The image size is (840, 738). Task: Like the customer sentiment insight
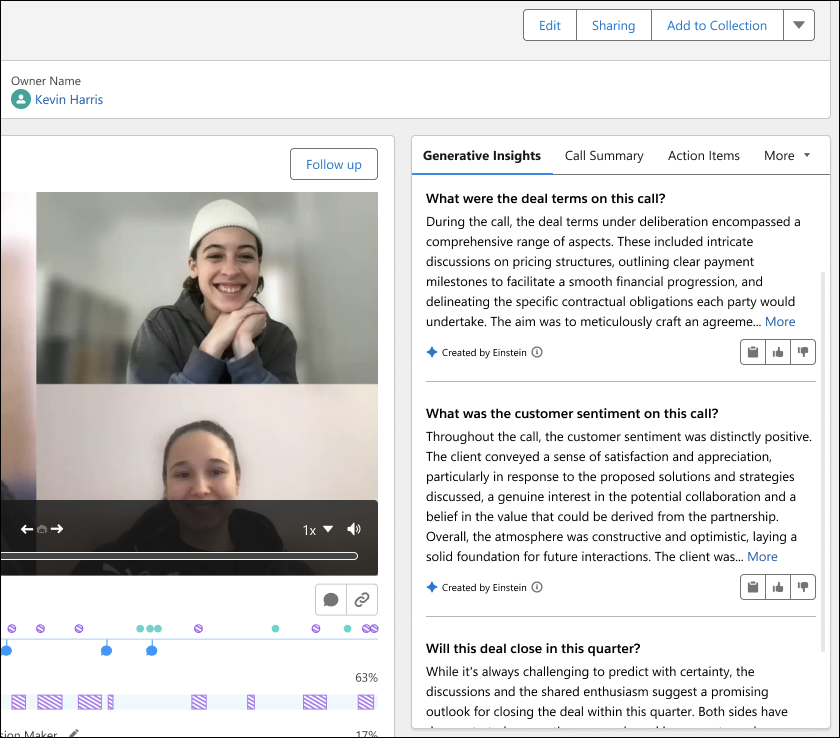pyautogui.click(x=778, y=587)
